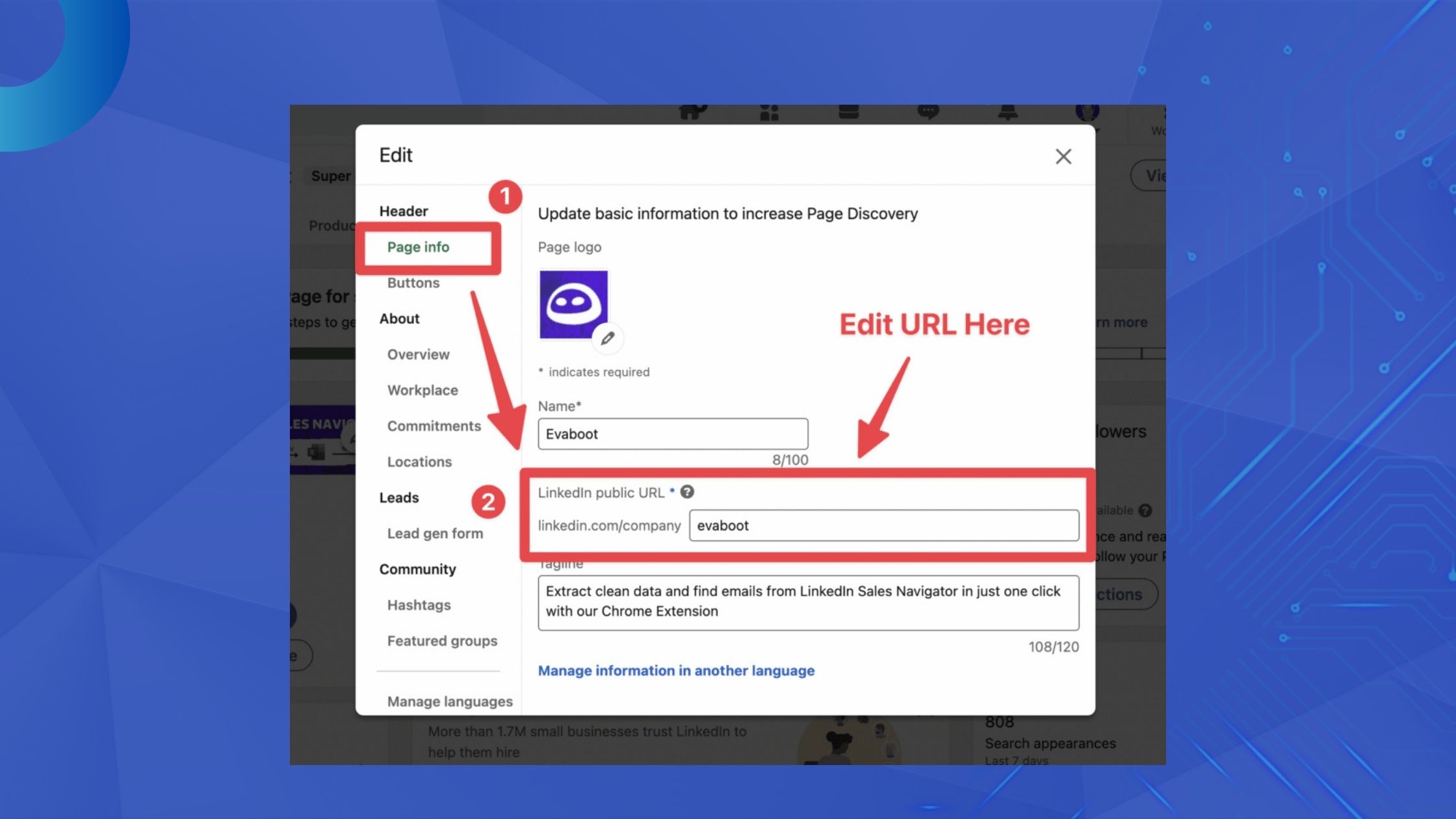Screen dimensions: 1456x819
Task: Click the Community heading in sidebar
Action: [417, 569]
